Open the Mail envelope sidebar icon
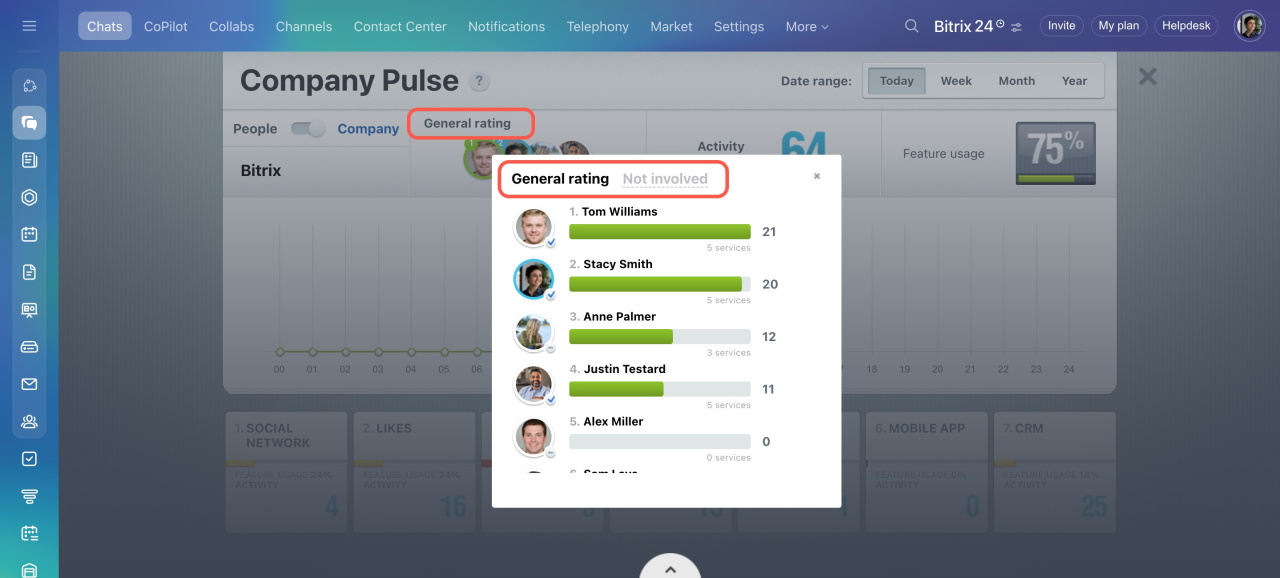 (29, 384)
